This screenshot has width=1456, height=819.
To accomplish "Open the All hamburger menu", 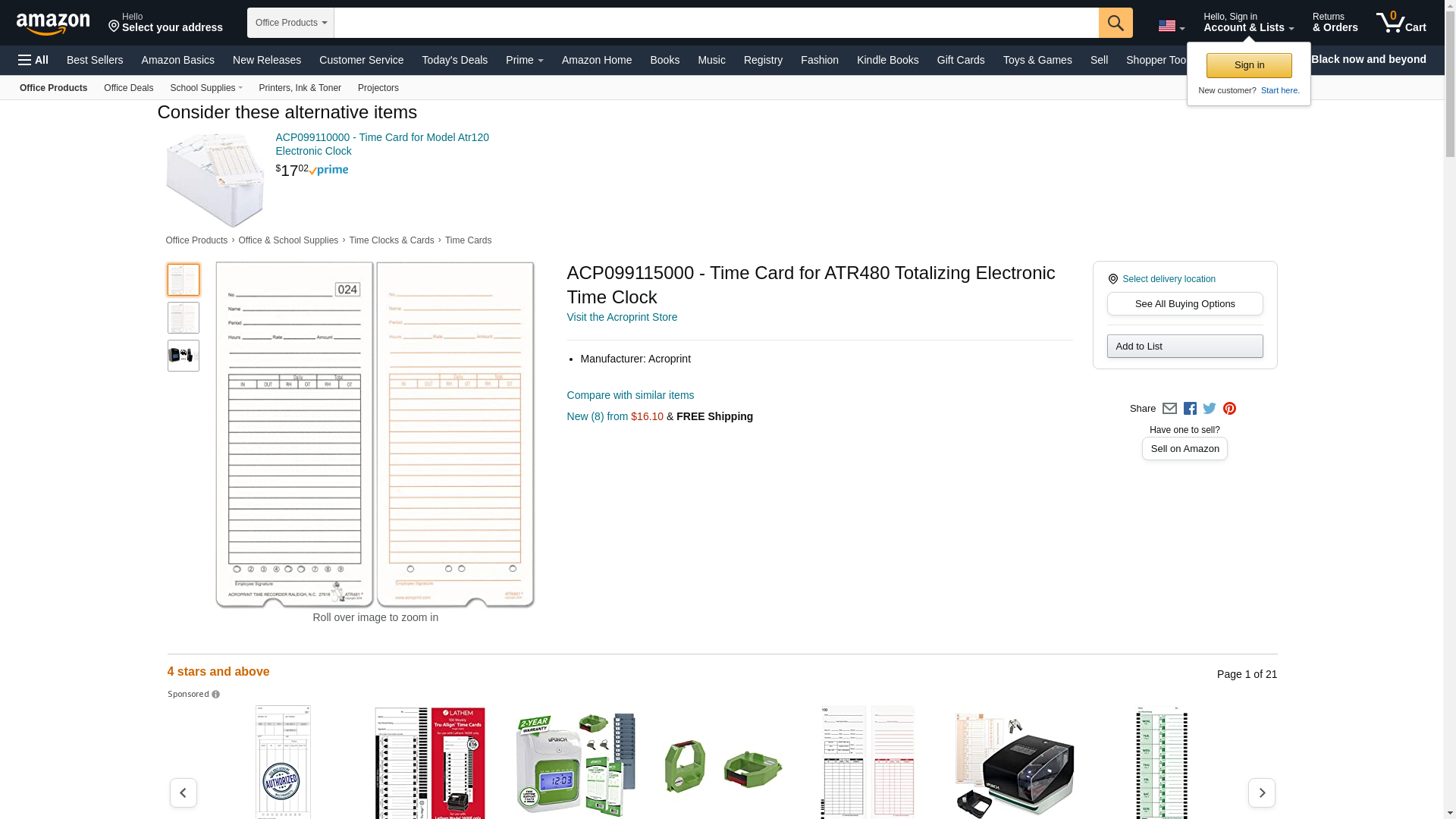I will point(33,60).
